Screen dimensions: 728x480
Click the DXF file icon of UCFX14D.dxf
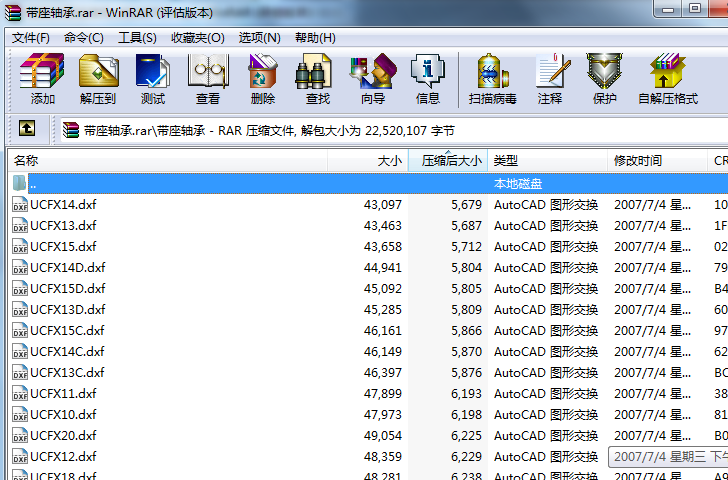[20, 267]
